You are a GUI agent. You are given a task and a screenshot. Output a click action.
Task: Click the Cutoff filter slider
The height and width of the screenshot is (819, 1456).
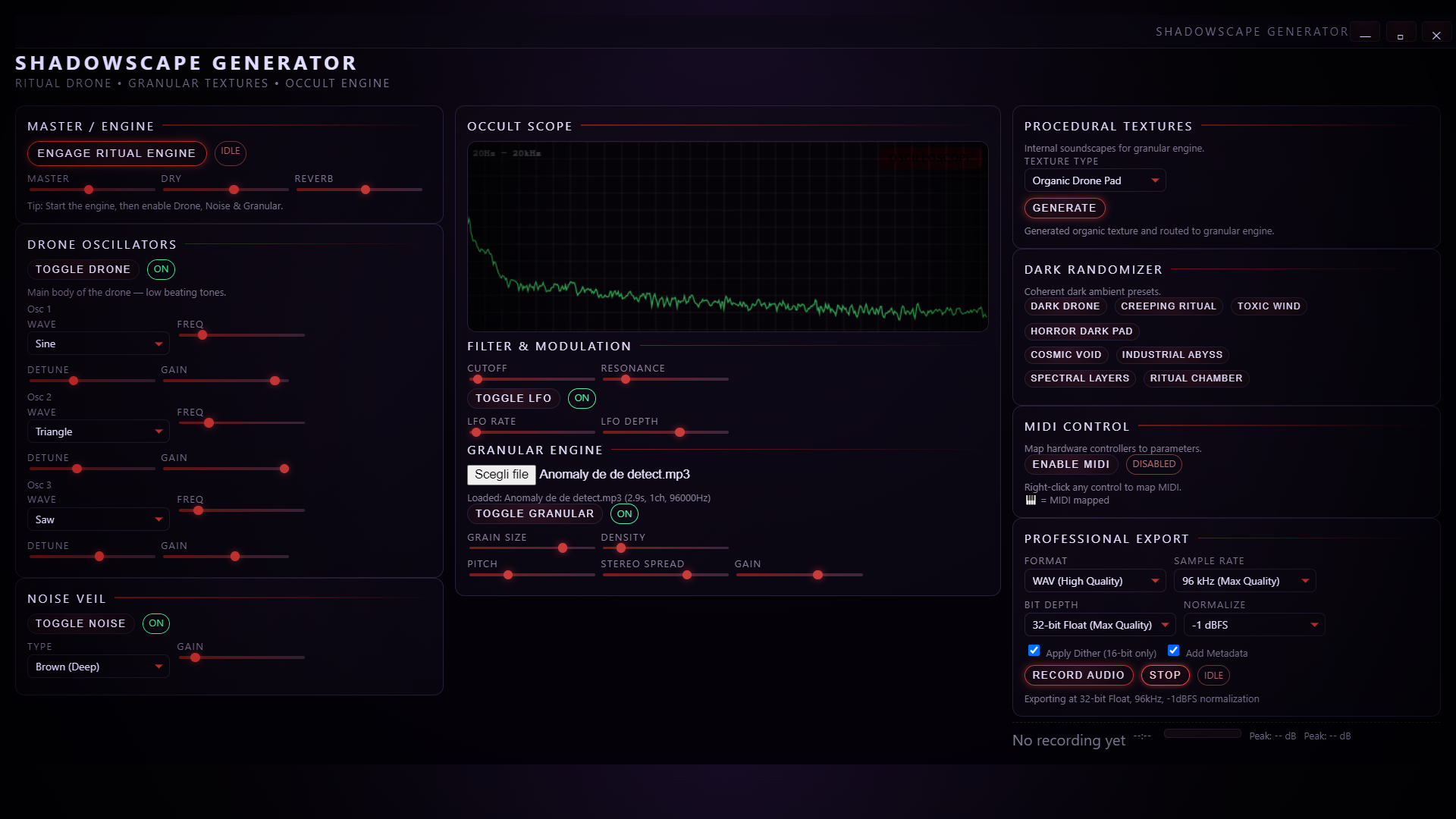[x=531, y=379]
